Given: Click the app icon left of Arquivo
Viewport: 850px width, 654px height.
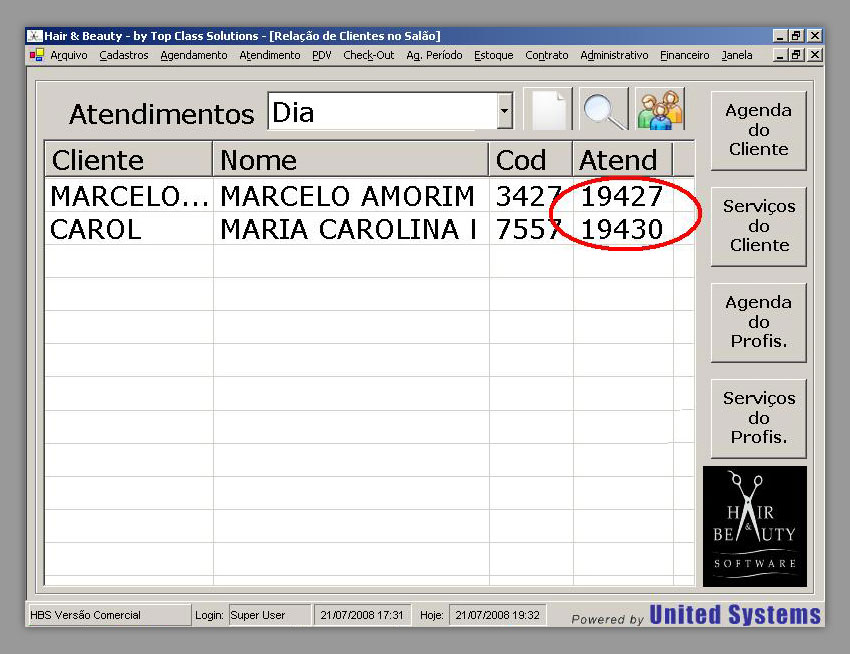Looking at the screenshot, I should [36, 55].
